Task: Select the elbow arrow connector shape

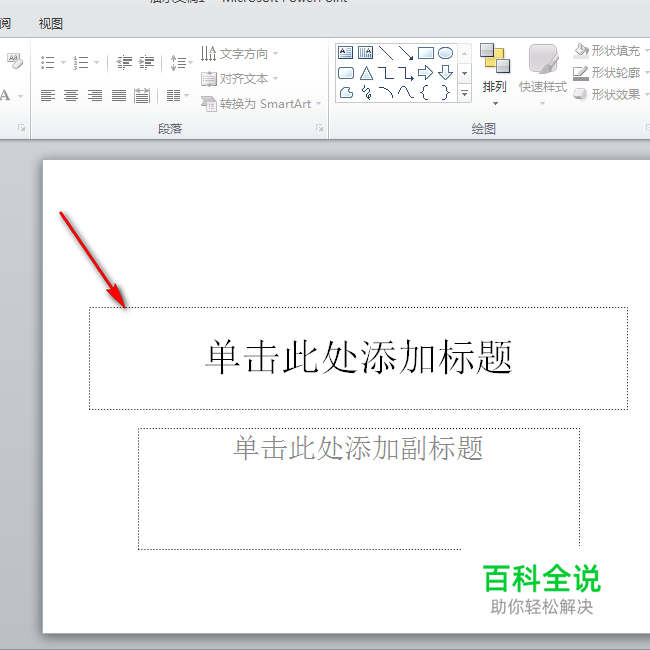Action: 406,73
